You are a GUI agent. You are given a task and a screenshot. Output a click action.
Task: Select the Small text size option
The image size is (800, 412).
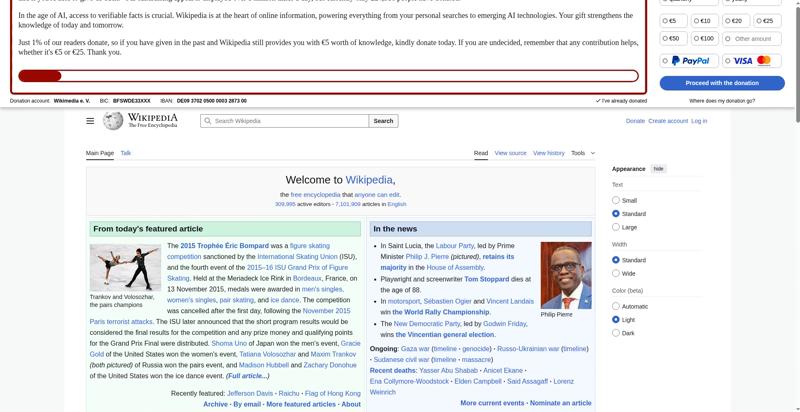[616, 200]
